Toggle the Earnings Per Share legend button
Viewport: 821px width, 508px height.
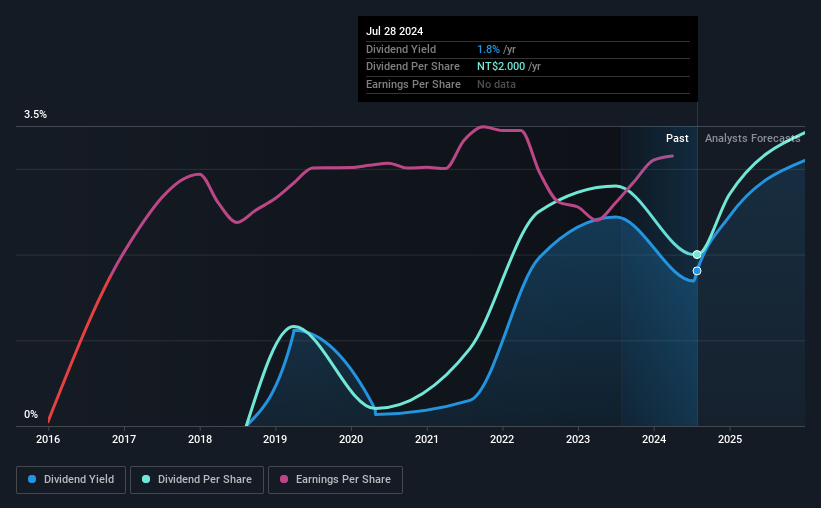click(x=335, y=480)
